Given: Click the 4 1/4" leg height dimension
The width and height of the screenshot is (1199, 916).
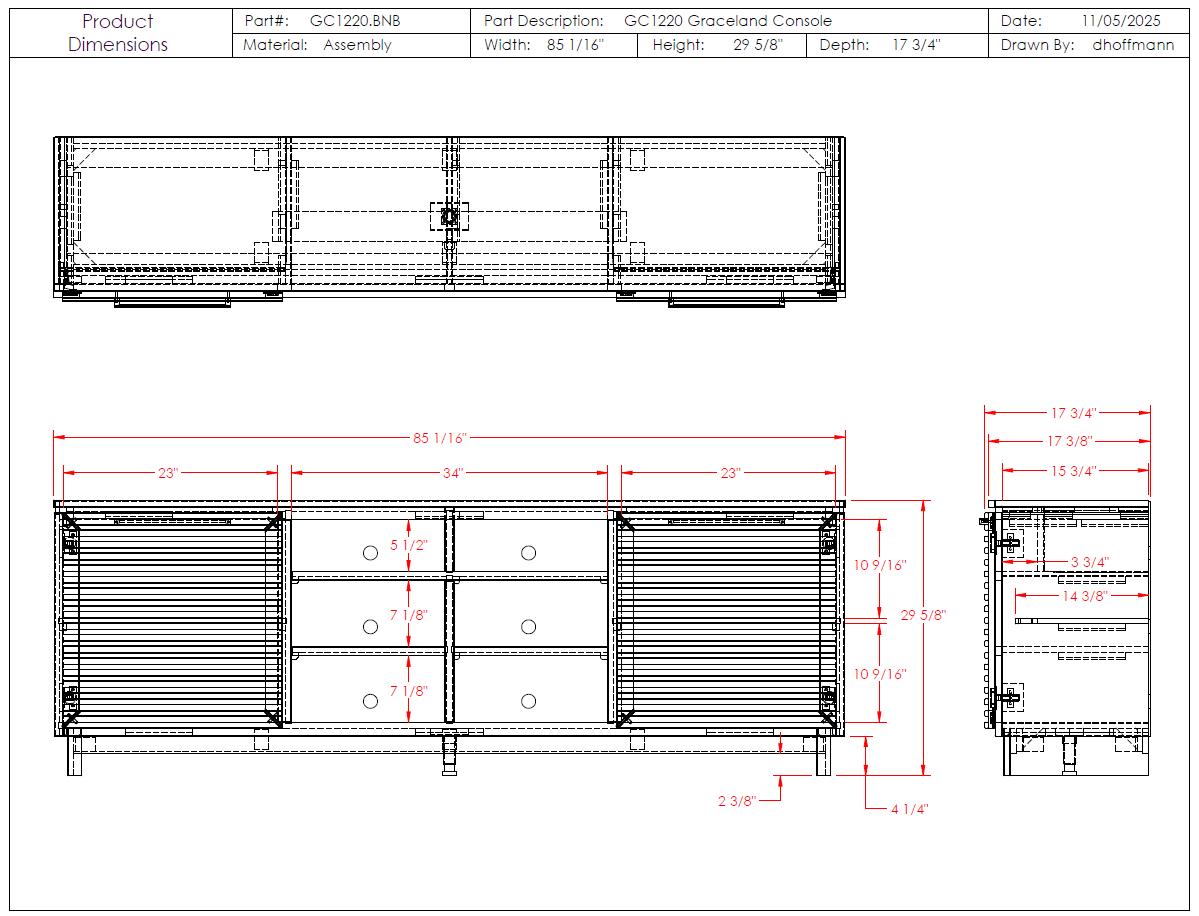Looking at the screenshot, I should (909, 809).
